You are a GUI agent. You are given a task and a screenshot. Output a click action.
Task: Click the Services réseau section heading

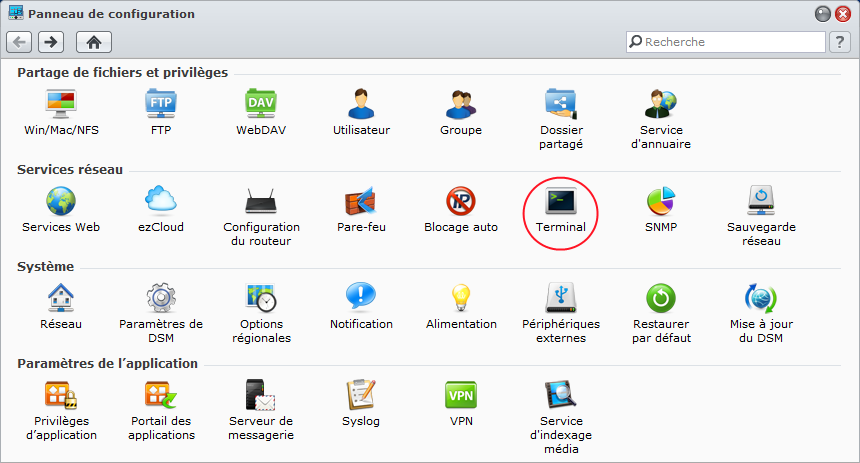pyautogui.click(x=70, y=170)
